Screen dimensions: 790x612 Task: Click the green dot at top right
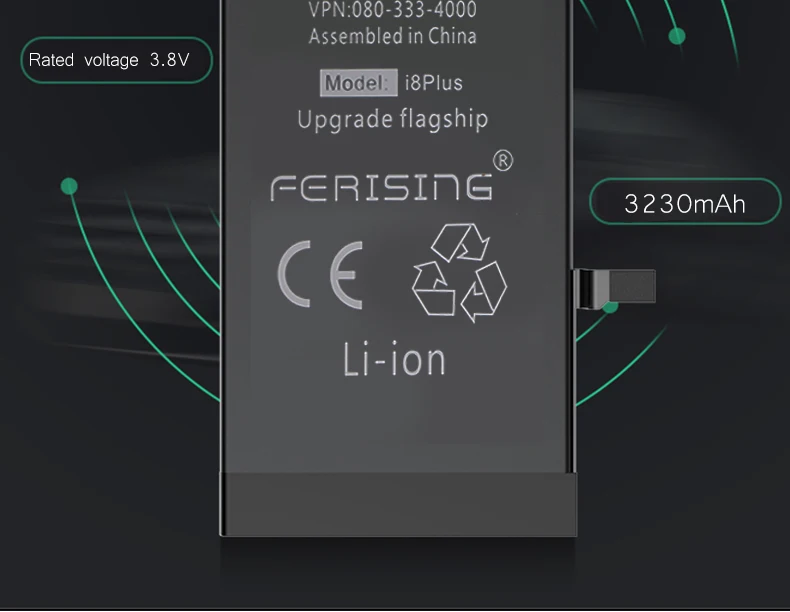677,36
